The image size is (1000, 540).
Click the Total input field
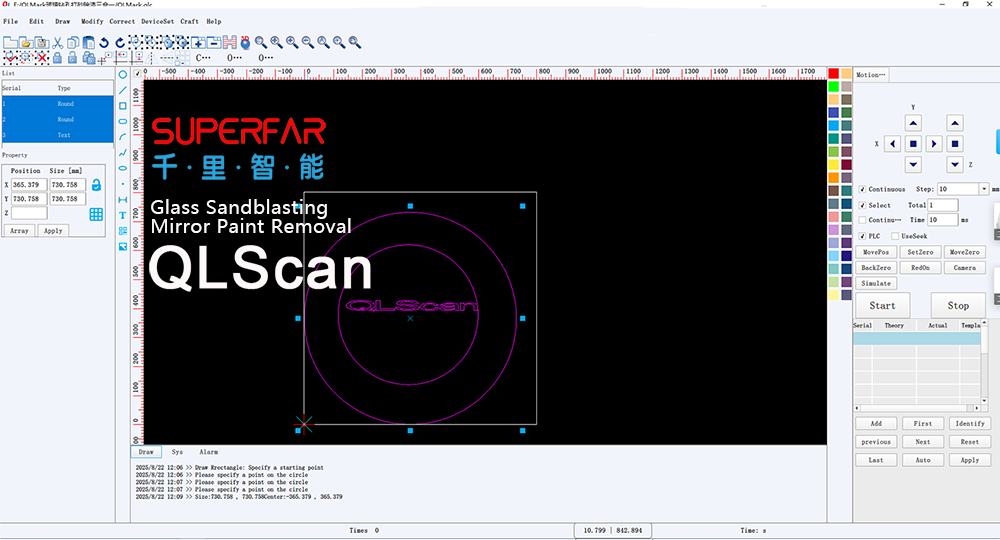click(x=943, y=205)
